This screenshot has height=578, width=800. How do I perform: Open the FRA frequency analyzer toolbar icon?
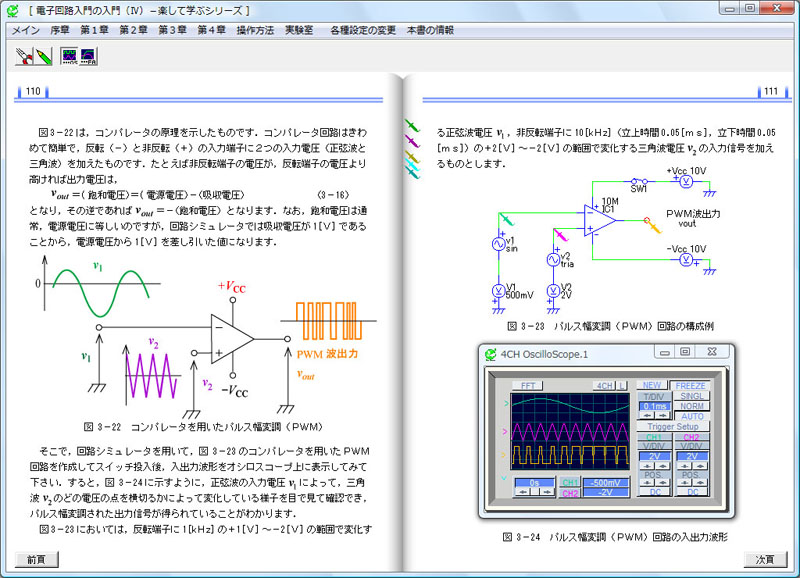(x=88, y=56)
